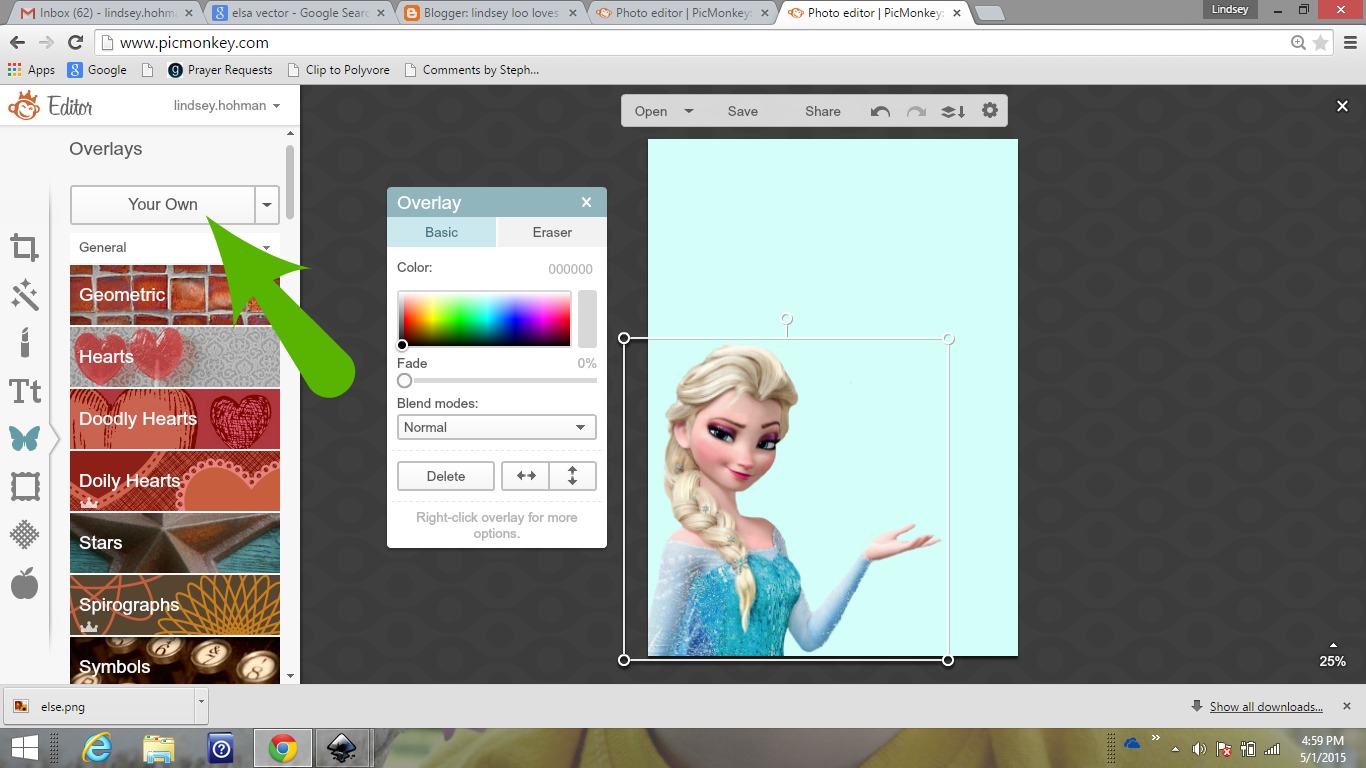Screen dimensions: 1366x768
Task: Click the Your Own overlay button
Action: click(x=163, y=204)
